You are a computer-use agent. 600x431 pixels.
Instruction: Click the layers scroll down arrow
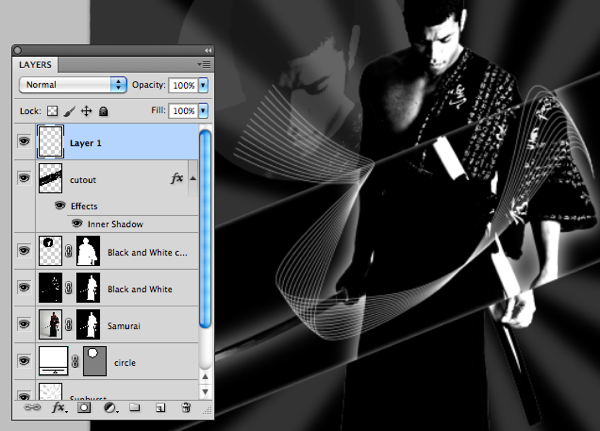pyautogui.click(x=205, y=392)
